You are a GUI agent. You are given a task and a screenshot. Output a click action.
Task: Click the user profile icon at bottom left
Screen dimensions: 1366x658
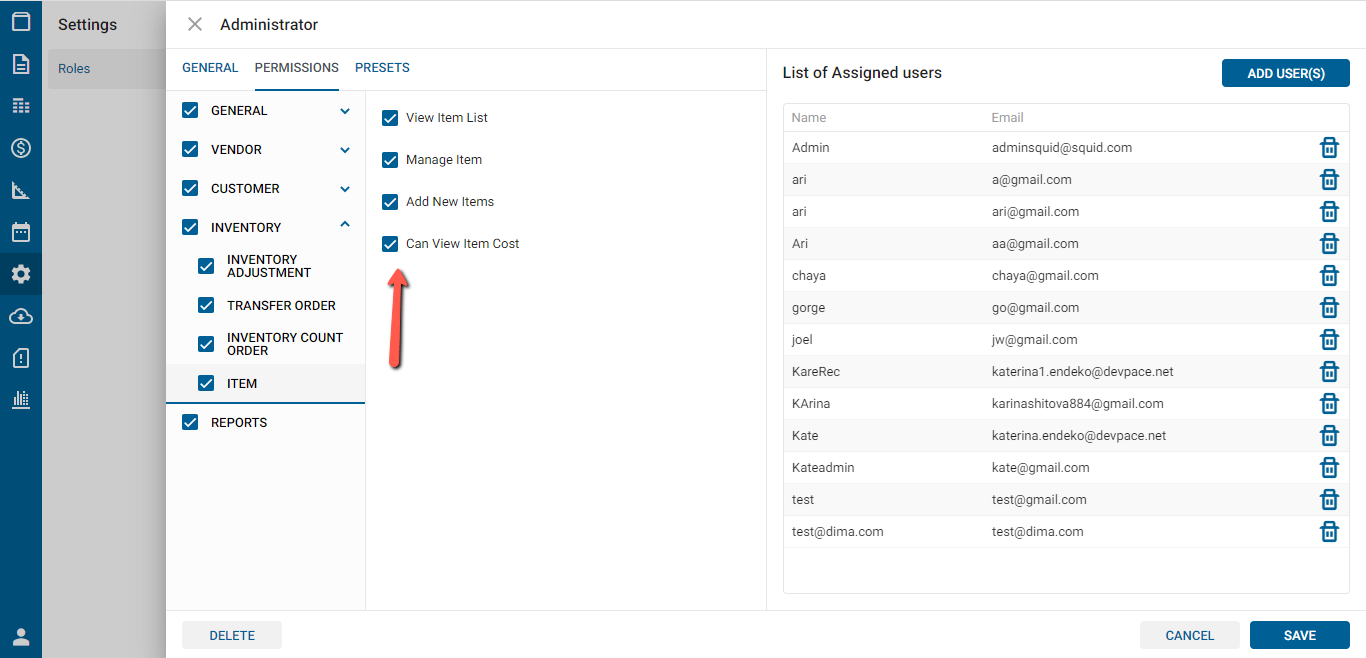click(21, 637)
